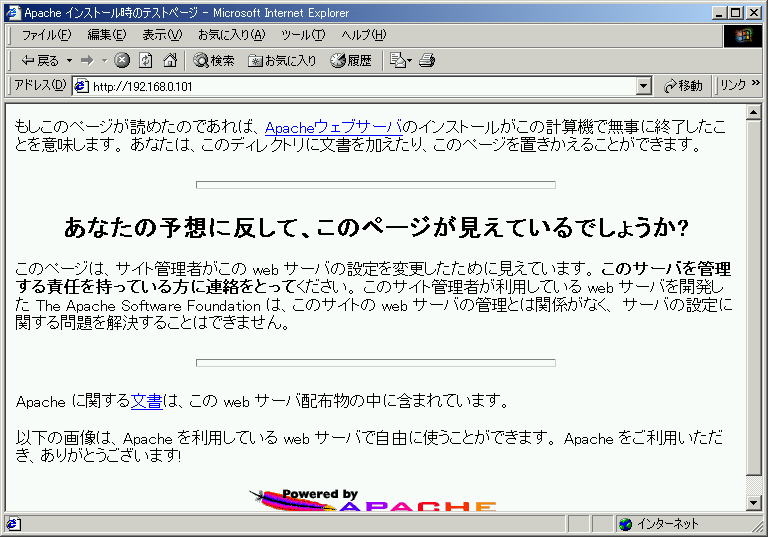Open the ヘルプ(H) menu
This screenshot has width=768, height=537.
pos(363,35)
